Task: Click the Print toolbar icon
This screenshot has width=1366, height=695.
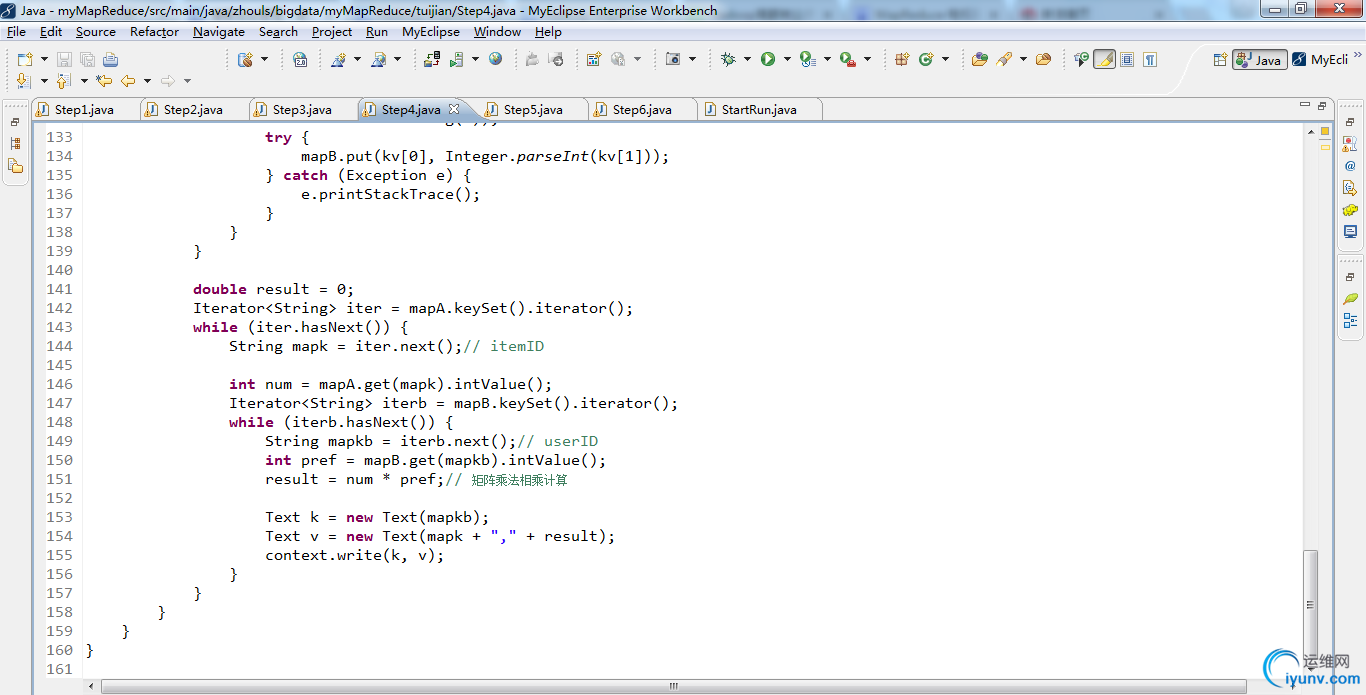Action: [110, 59]
